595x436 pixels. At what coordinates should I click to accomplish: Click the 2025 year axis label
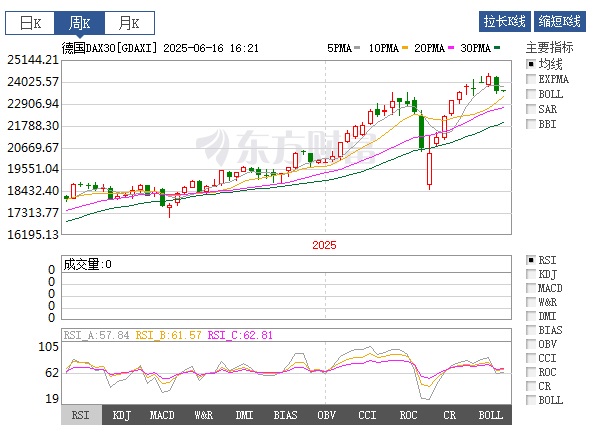click(324, 245)
